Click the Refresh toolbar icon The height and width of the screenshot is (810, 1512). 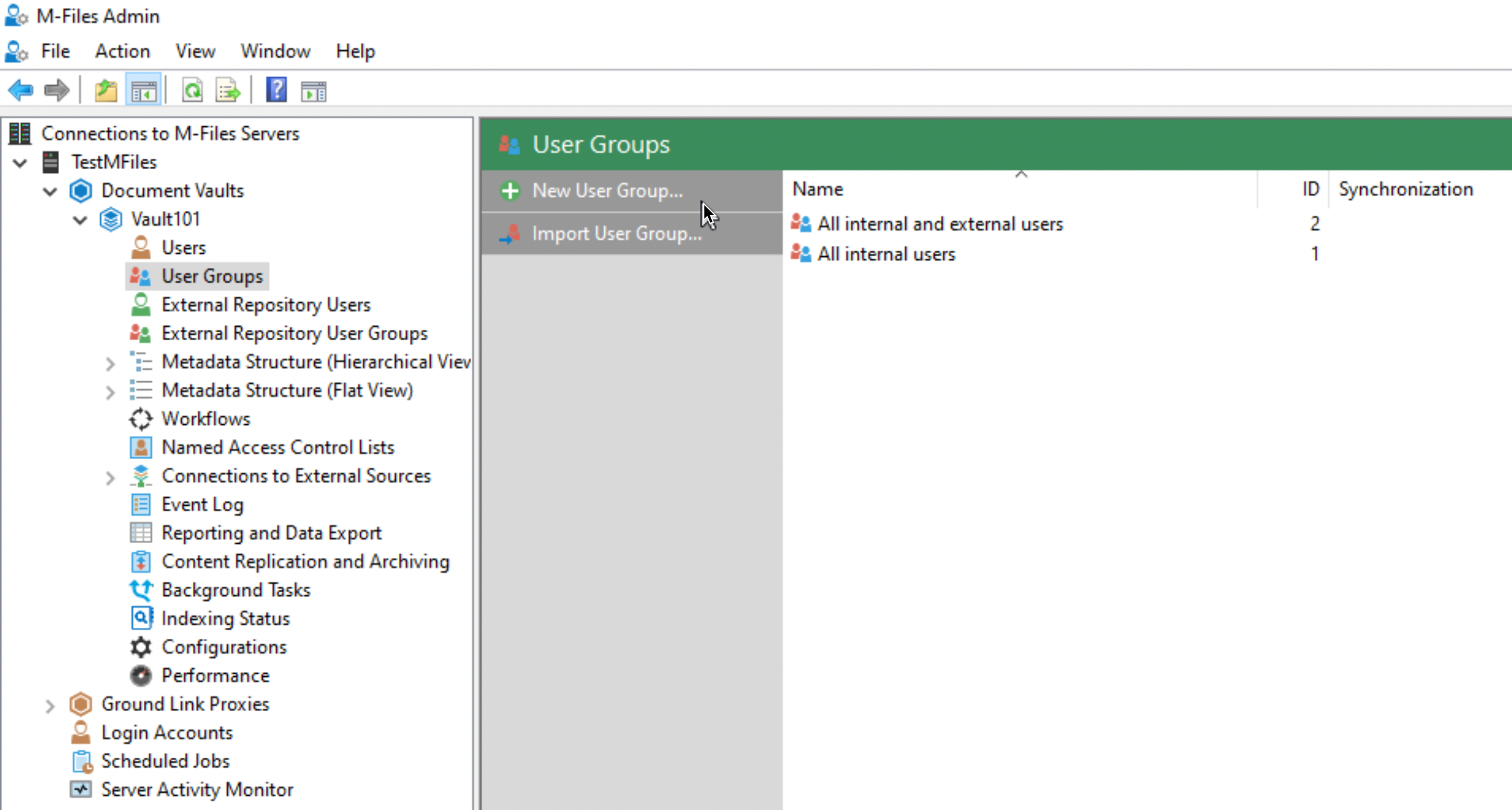(192, 91)
